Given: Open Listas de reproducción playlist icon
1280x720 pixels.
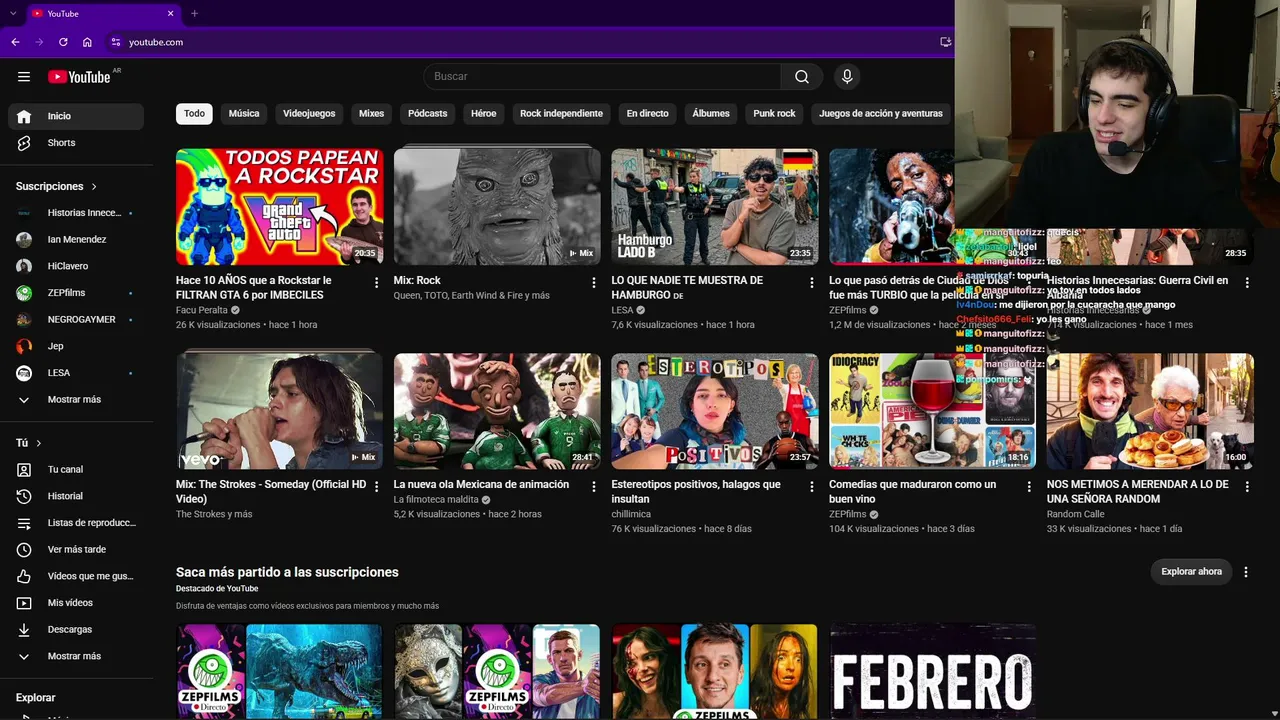Looking at the screenshot, I should [x=25, y=523].
